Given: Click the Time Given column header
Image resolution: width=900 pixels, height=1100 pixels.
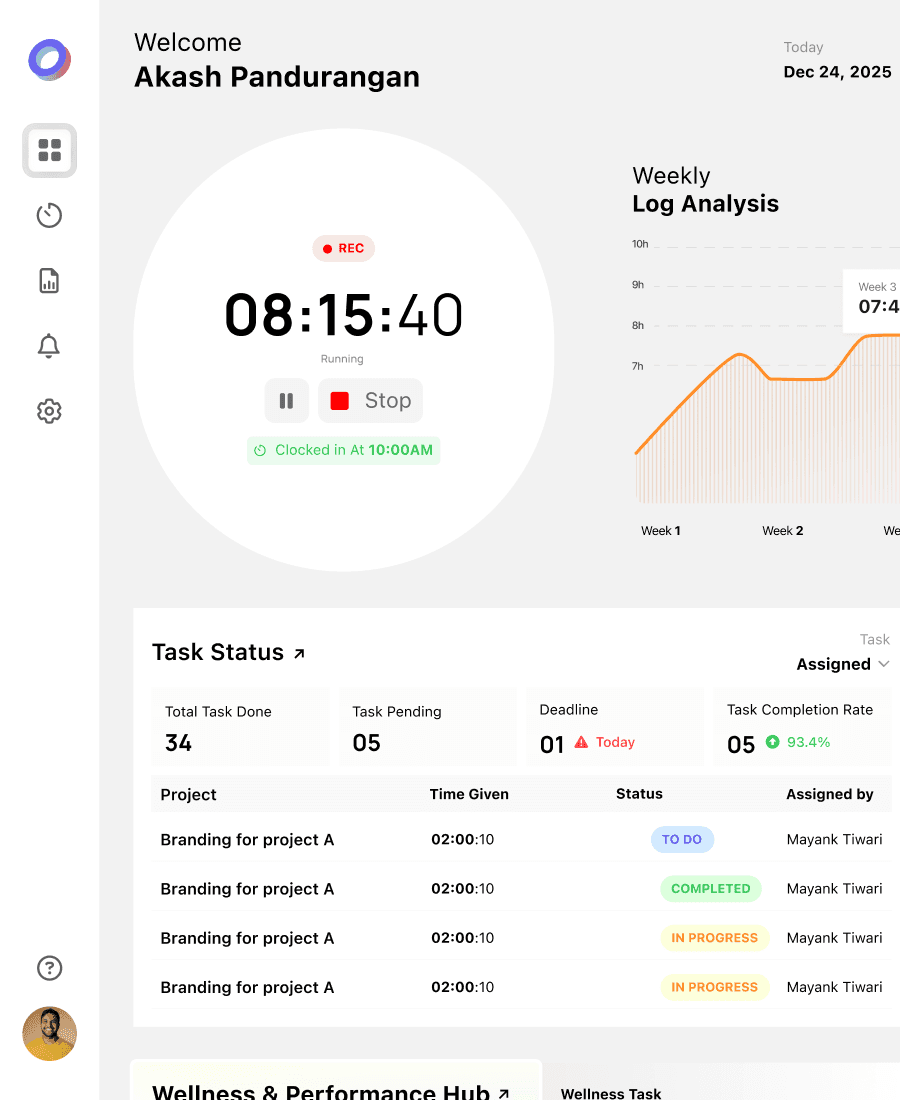Looking at the screenshot, I should (x=469, y=794).
